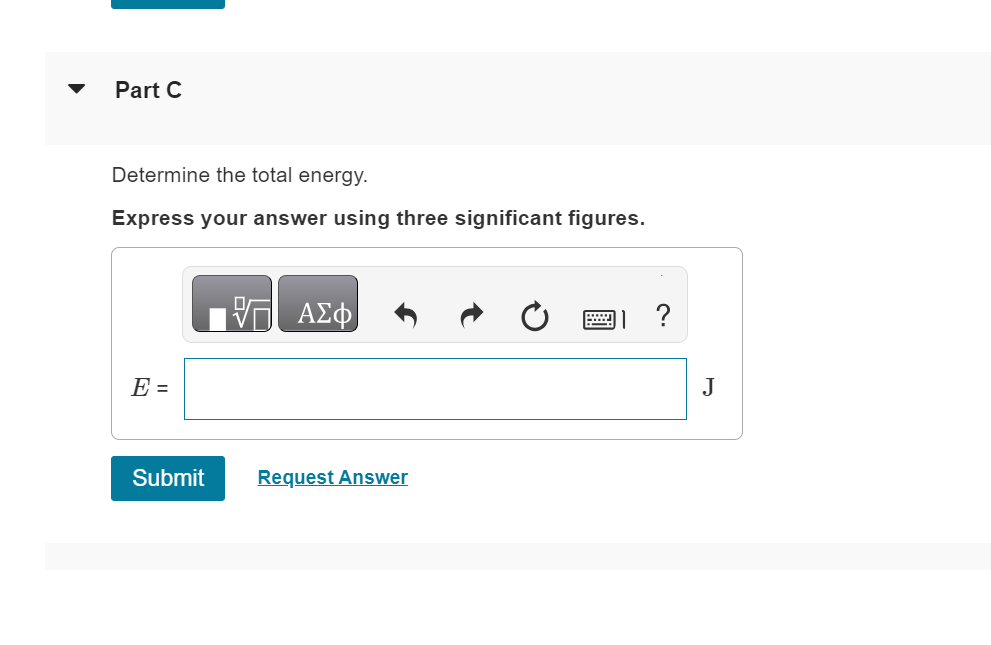991x645 pixels.
Task: Submit the answer for Part C
Action: 167,478
